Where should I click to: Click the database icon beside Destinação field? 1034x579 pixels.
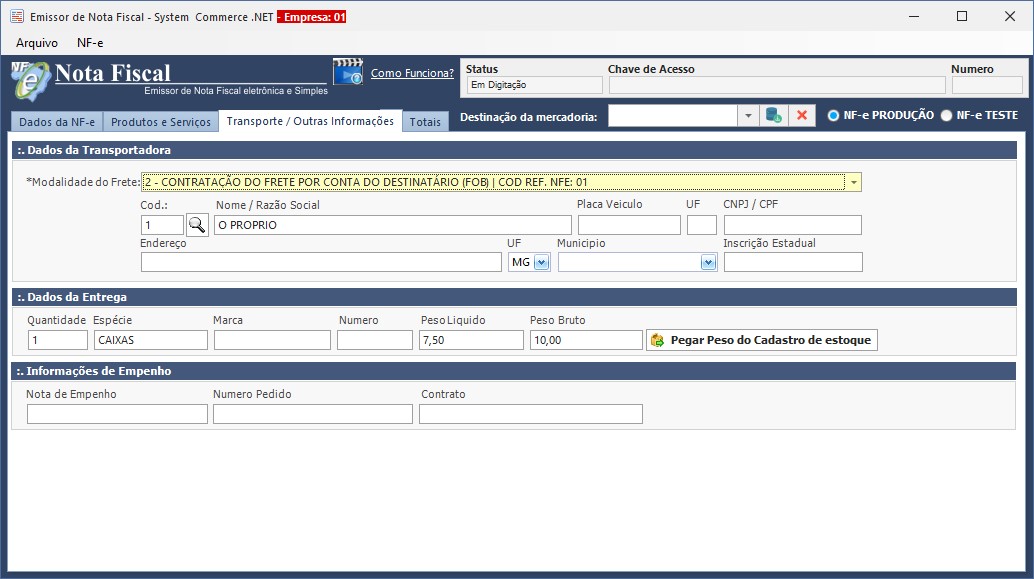(773, 116)
